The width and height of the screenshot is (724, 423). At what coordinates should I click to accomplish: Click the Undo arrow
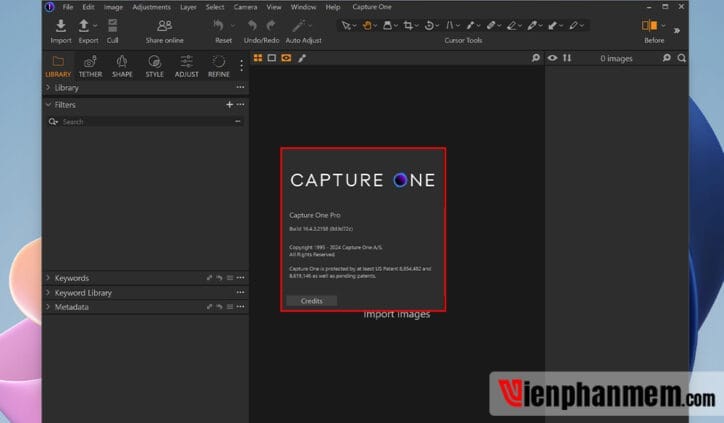(x=252, y=26)
